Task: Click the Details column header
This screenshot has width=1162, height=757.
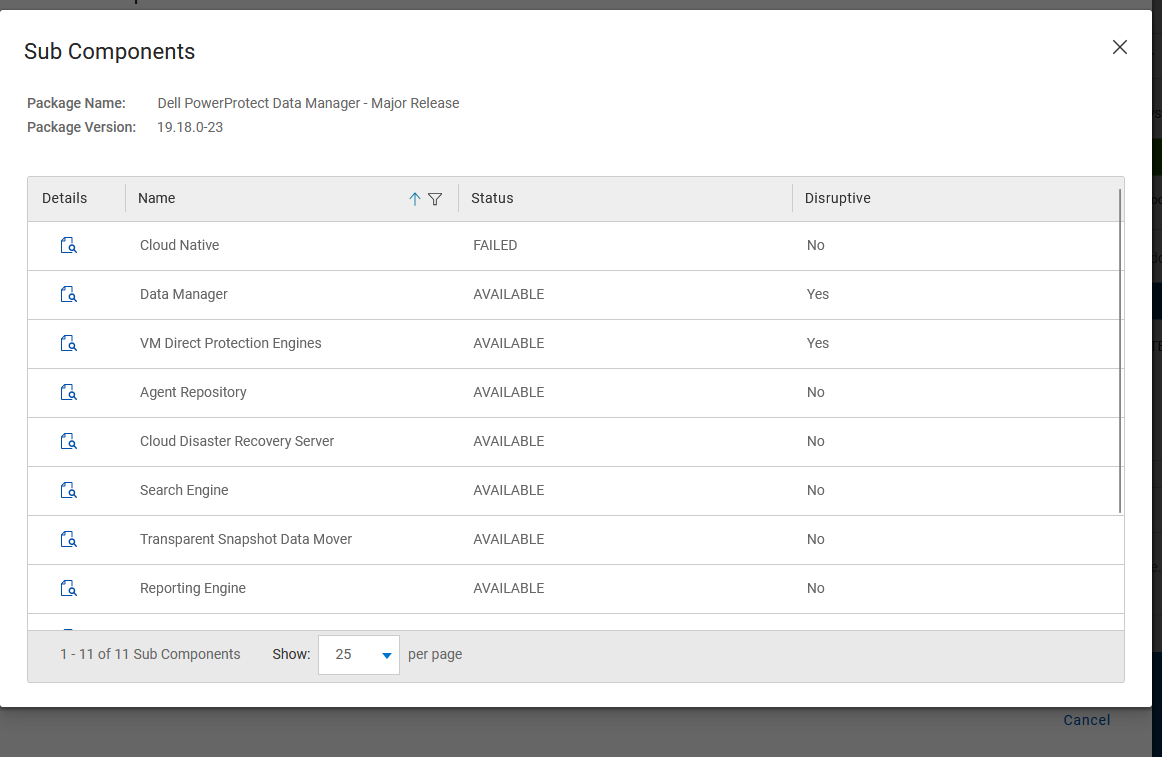Action: pyautogui.click(x=65, y=199)
